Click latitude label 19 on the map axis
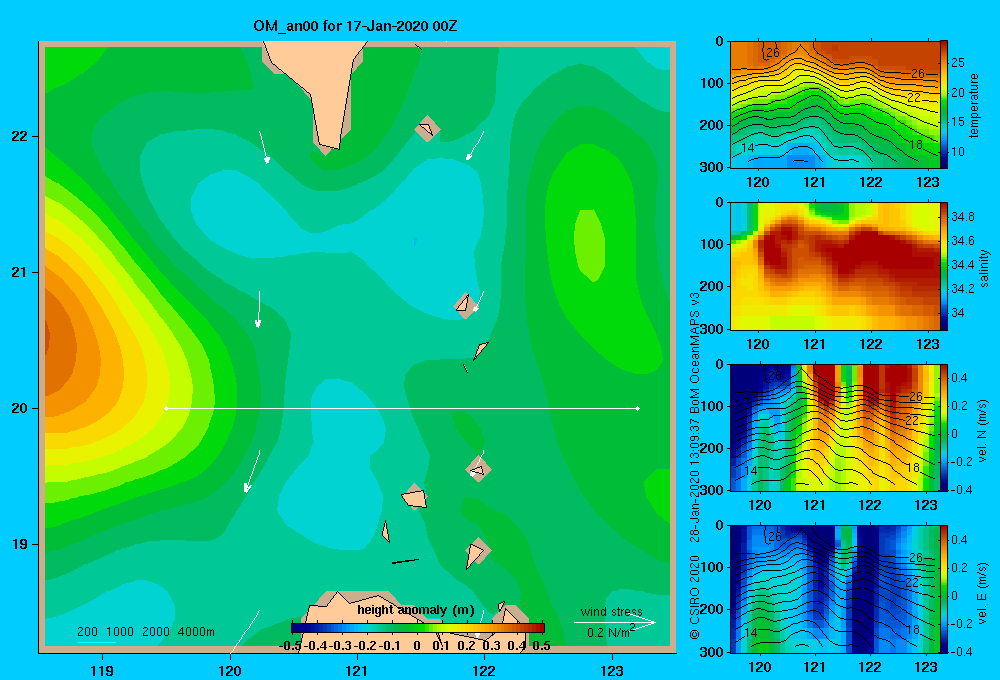This screenshot has width=1000, height=680. [x=20, y=544]
